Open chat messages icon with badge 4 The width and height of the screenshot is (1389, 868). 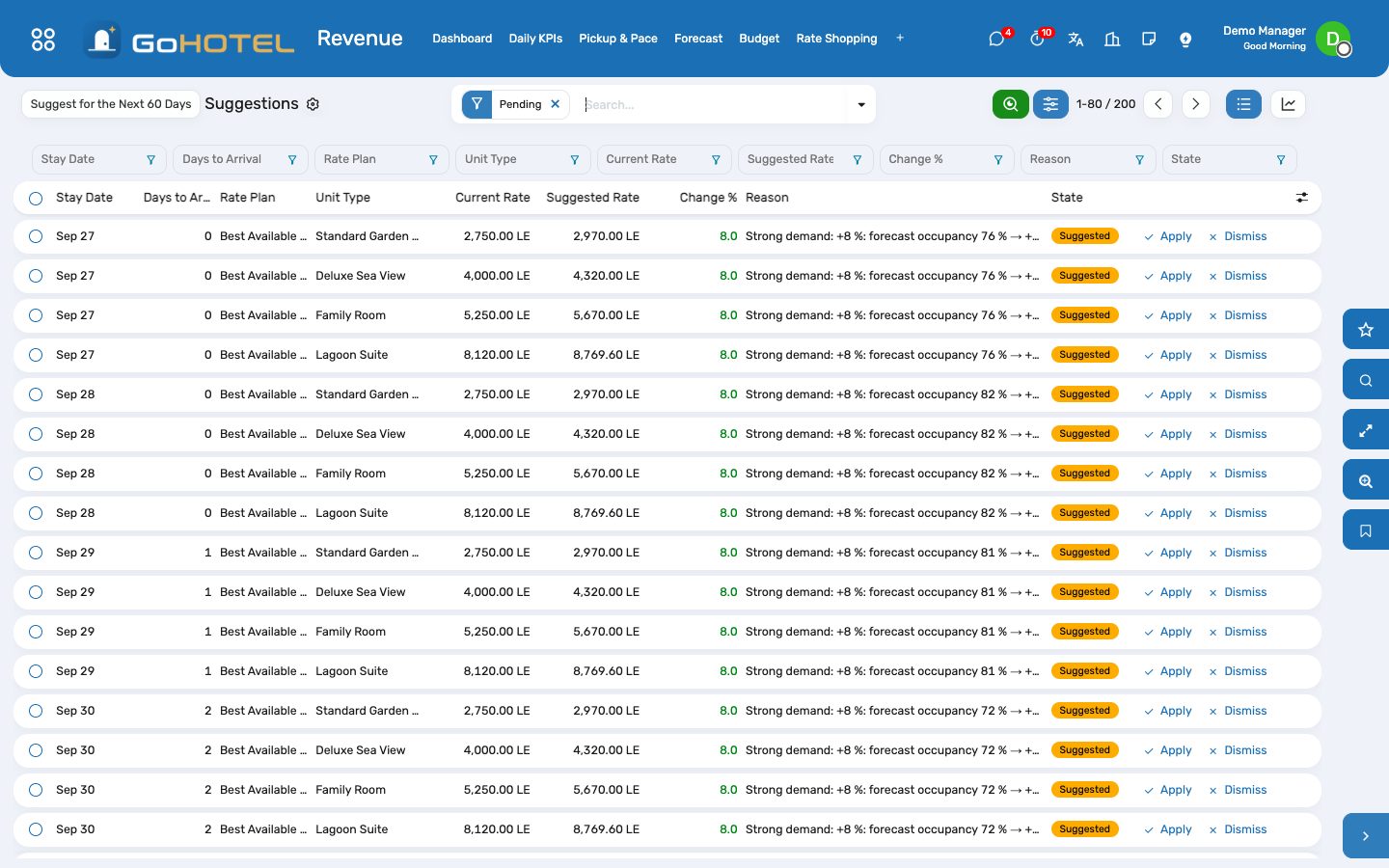tap(996, 39)
